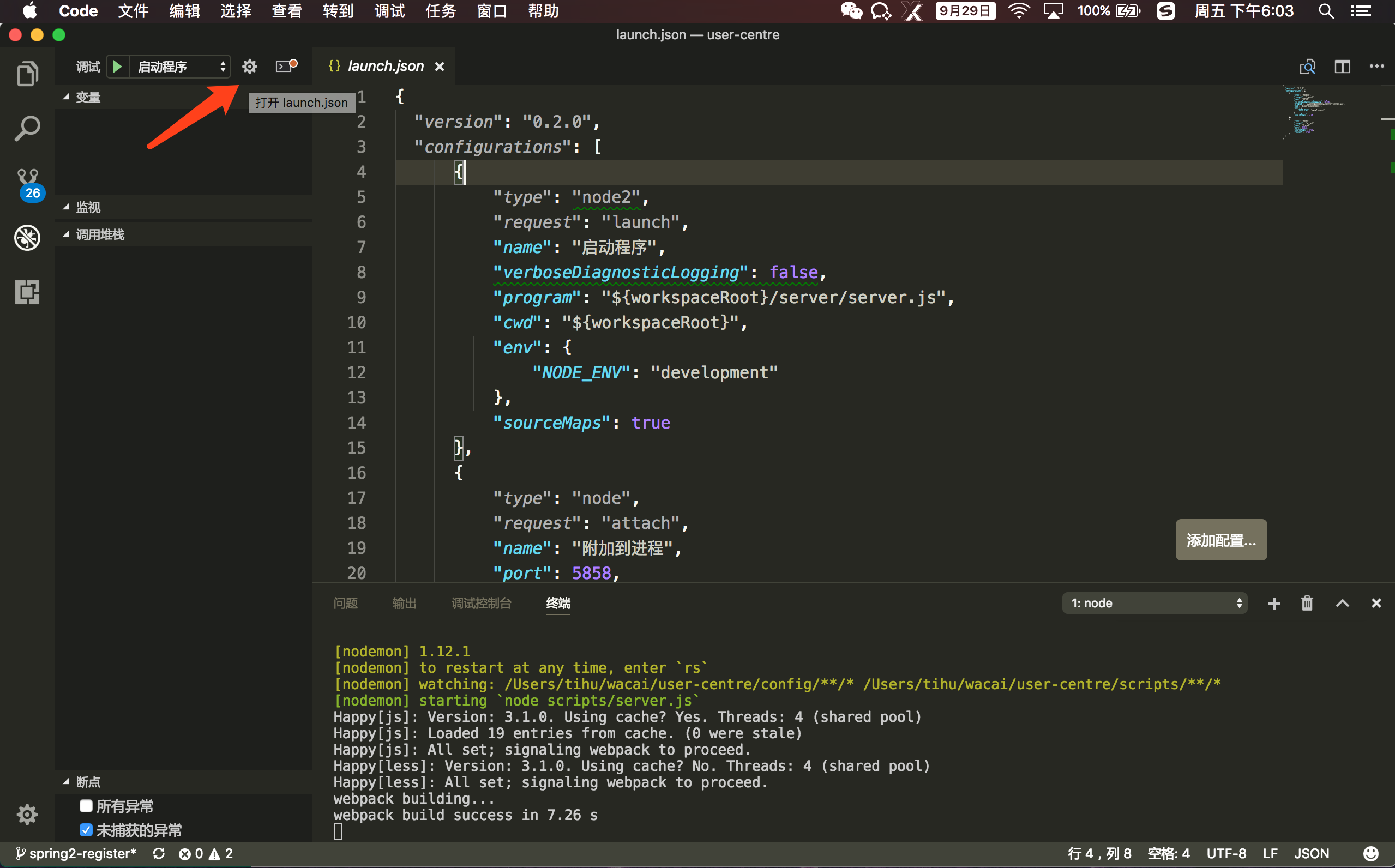Open errors count in the status bar
The image size is (1395, 868).
[190, 854]
